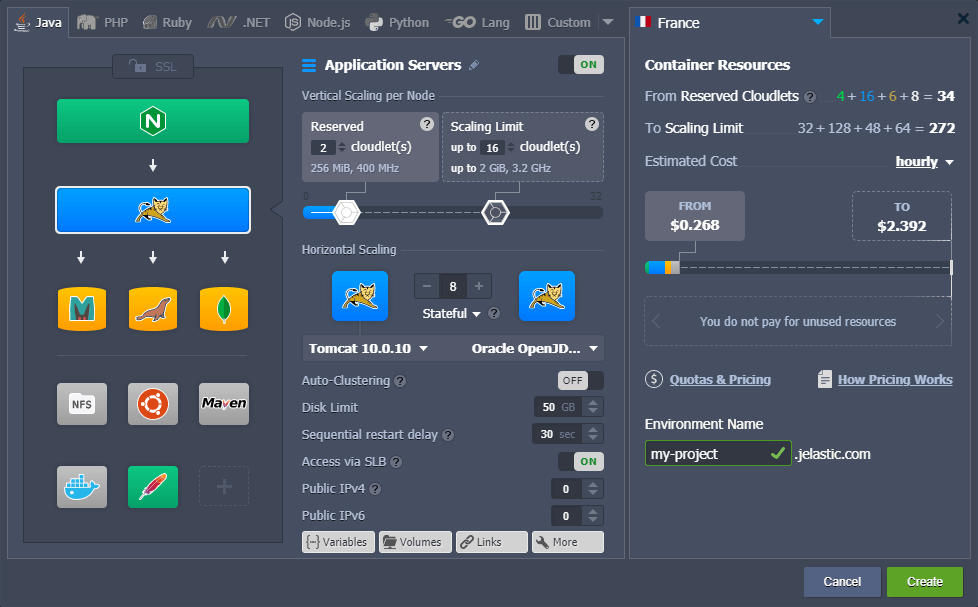Open Auto-Clustering help icon
The width and height of the screenshot is (978, 607).
point(400,381)
